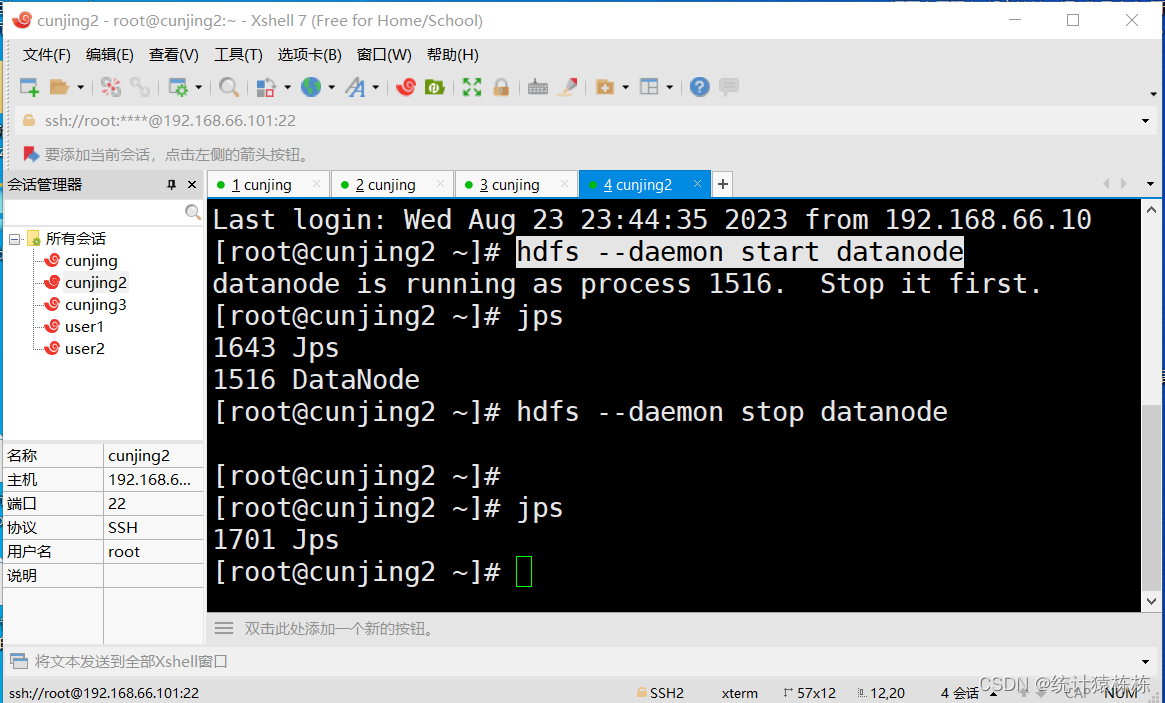Expand the layout icon dropdown arrow
Image resolution: width=1165 pixels, height=703 pixels.
[669, 88]
